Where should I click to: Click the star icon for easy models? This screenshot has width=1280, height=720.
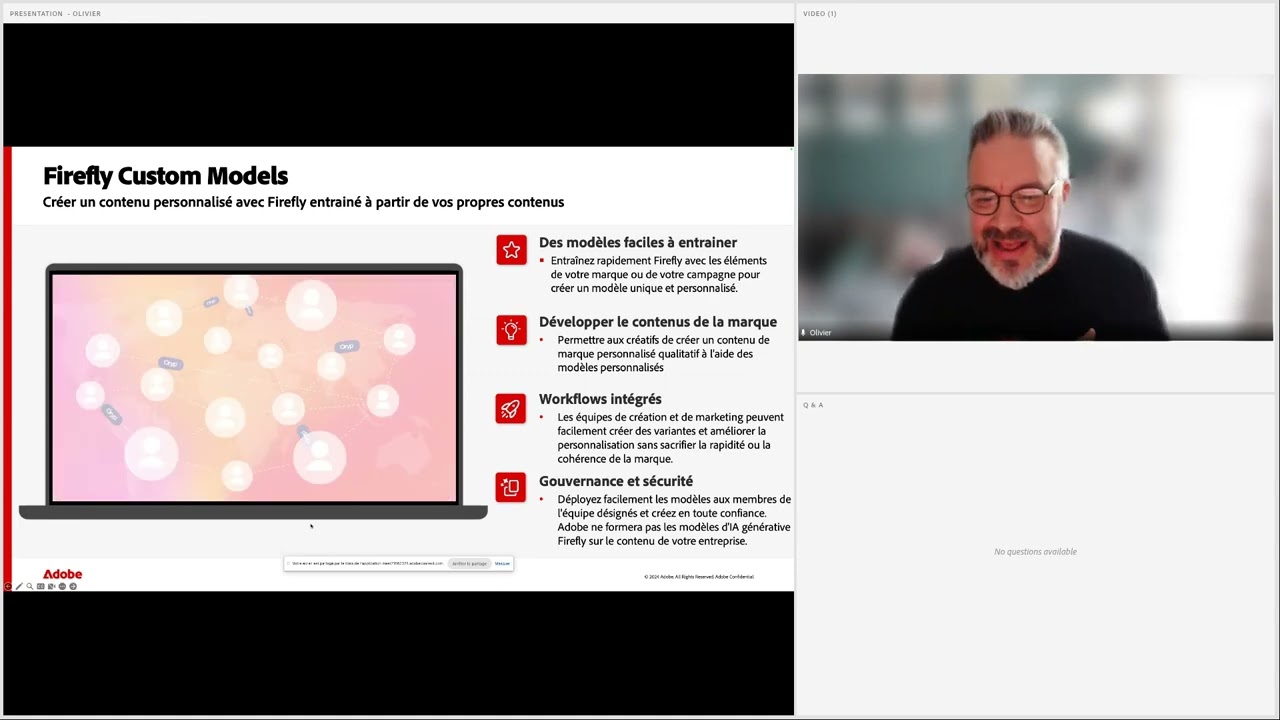click(511, 250)
